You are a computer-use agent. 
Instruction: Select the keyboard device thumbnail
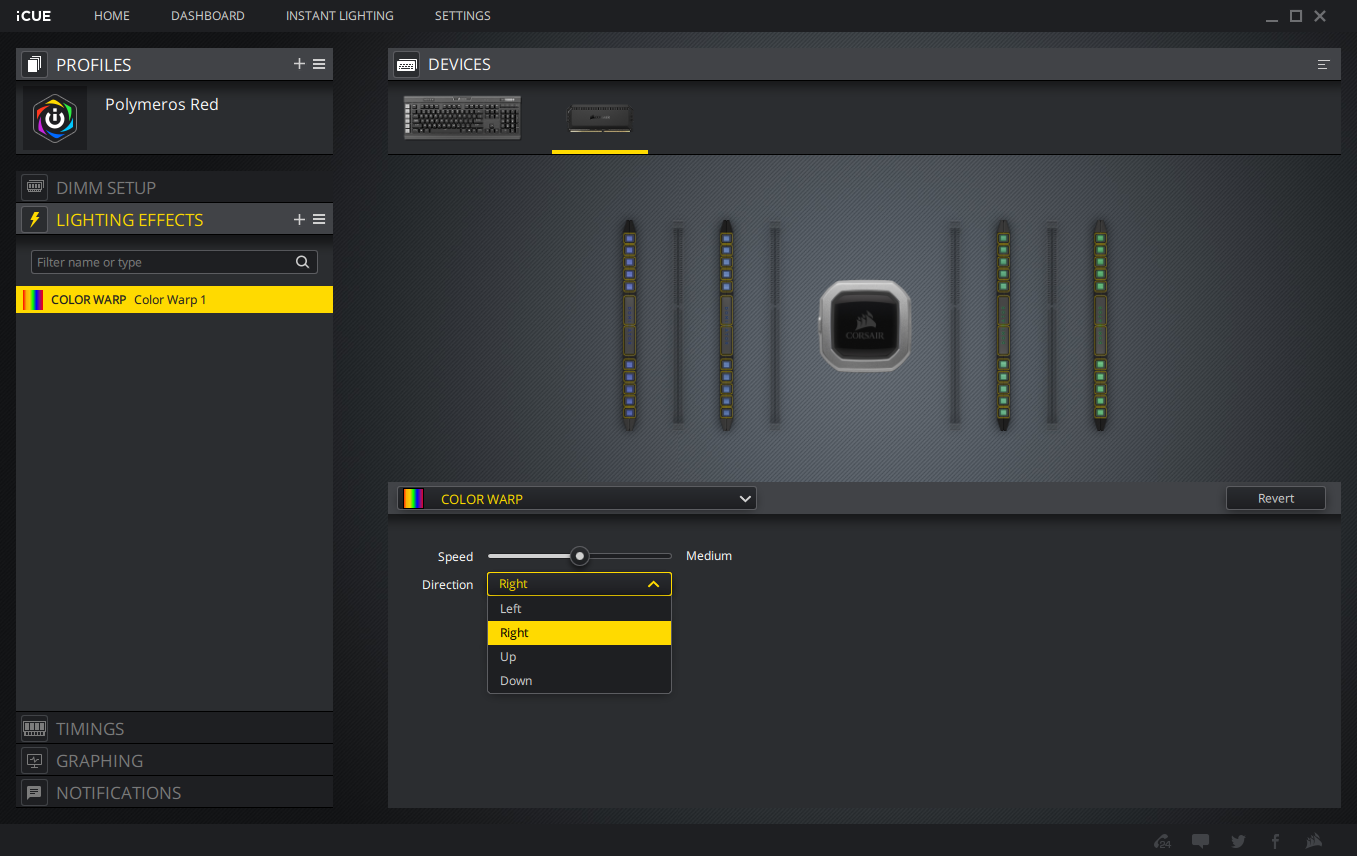coord(462,118)
